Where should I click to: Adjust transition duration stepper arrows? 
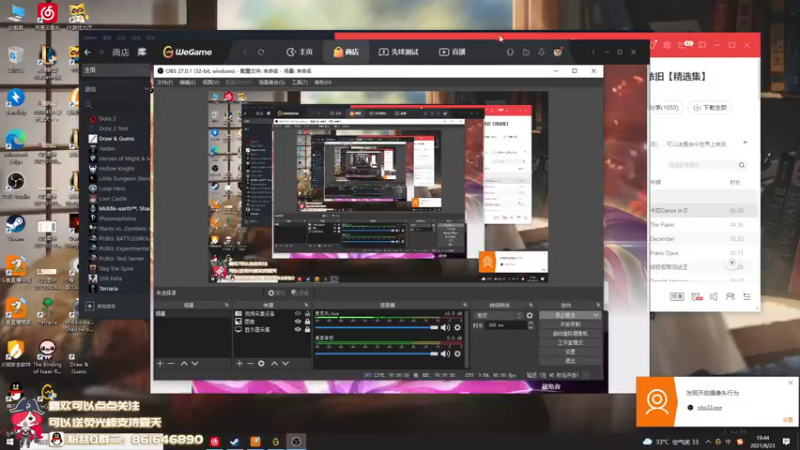point(530,325)
